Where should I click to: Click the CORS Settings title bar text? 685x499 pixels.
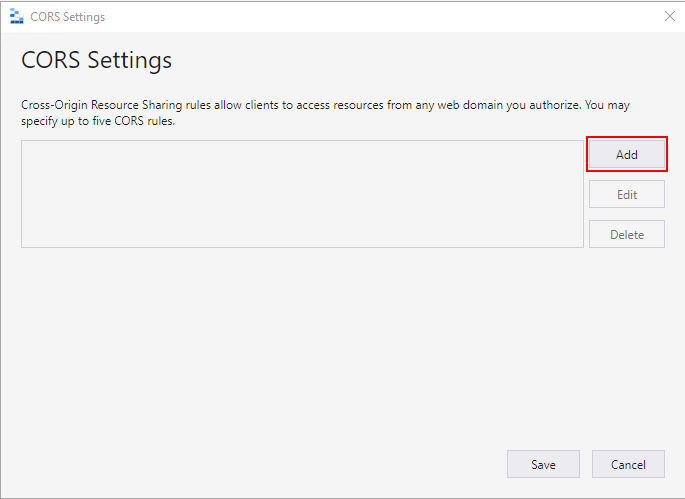(x=68, y=17)
